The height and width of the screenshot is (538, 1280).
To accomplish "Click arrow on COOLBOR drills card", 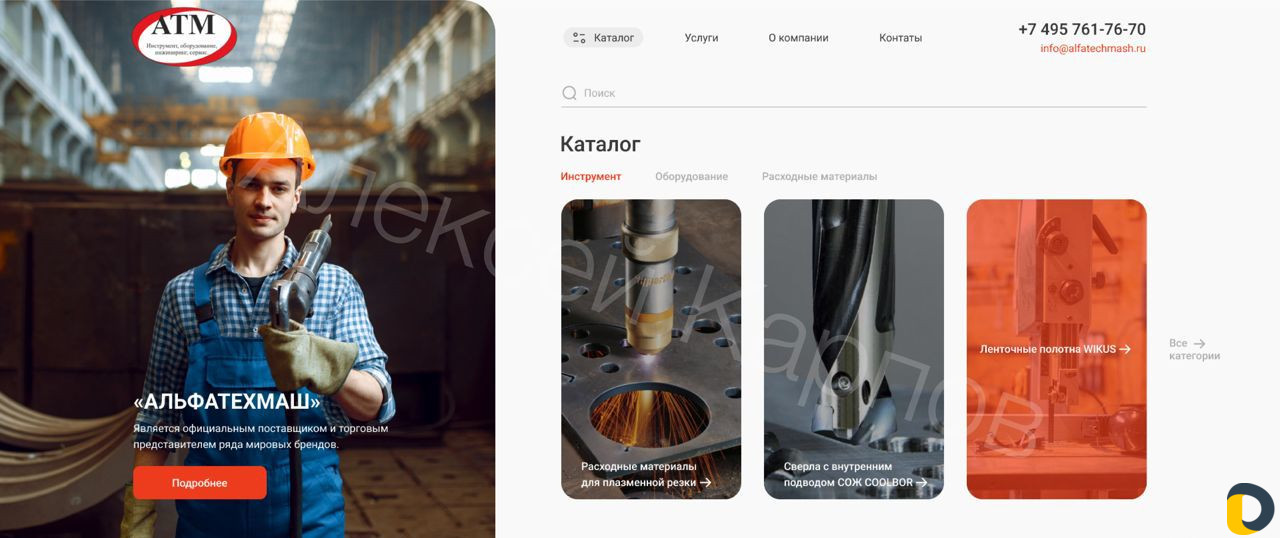I will pos(921,482).
